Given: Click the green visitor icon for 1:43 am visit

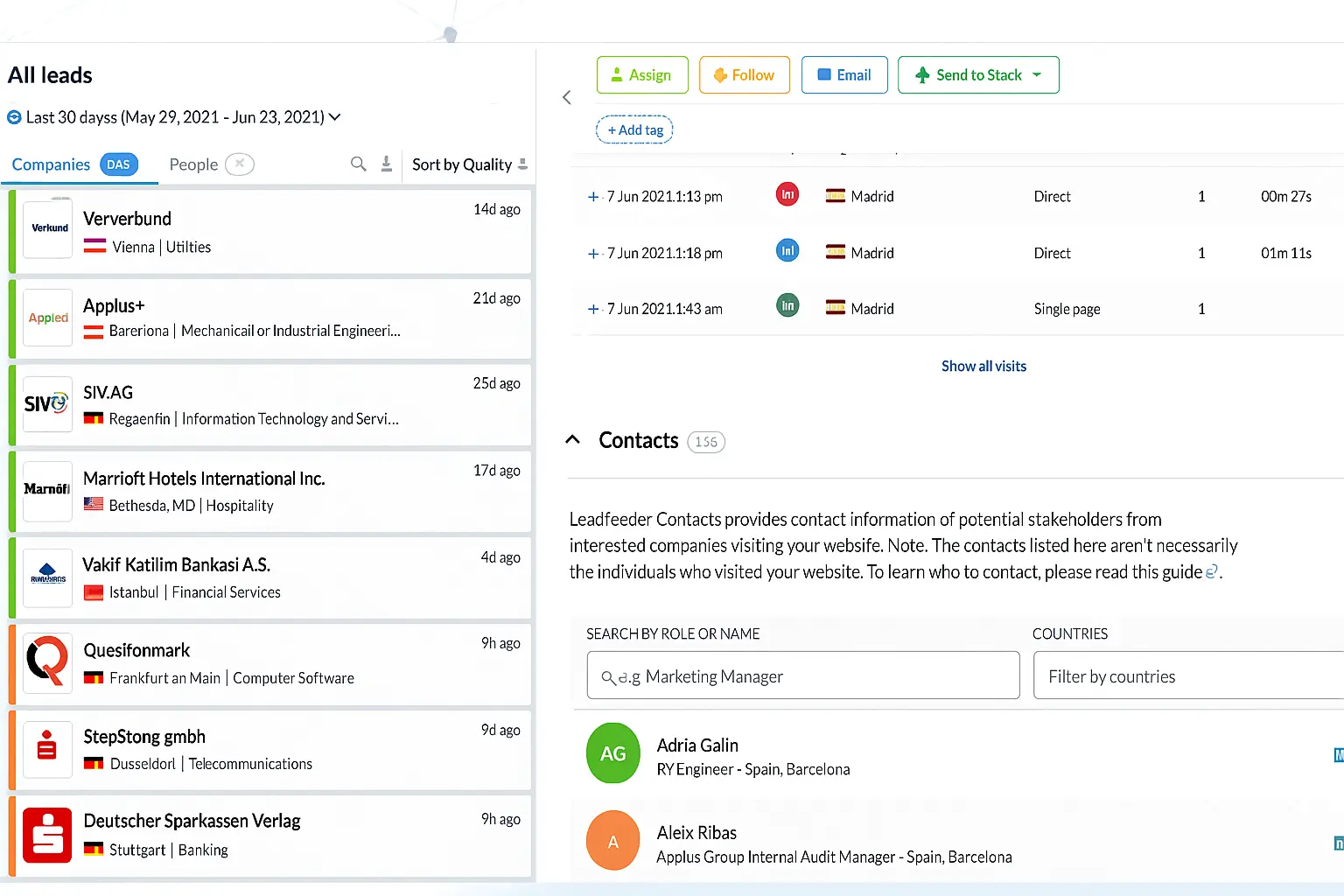Looking at the screenshot, I should tap(787, 307).
